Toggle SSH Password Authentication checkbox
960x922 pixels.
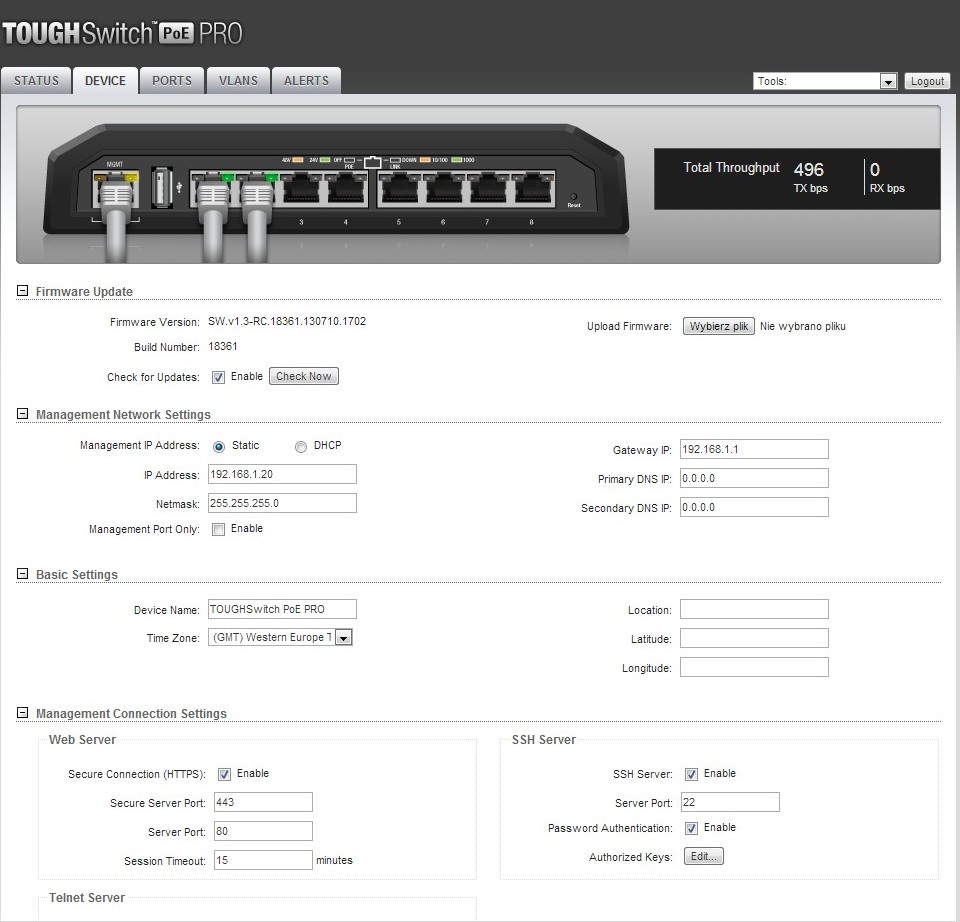691,828
